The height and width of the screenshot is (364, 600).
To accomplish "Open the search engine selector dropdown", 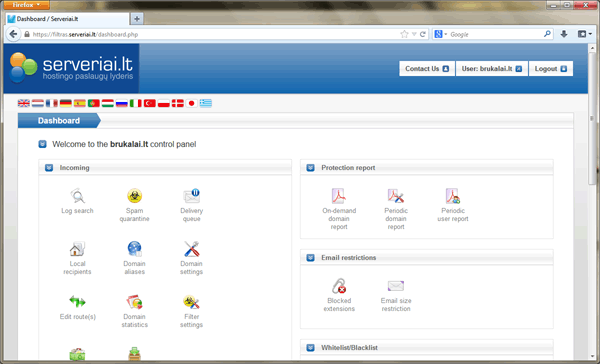I will click(441, 34).
